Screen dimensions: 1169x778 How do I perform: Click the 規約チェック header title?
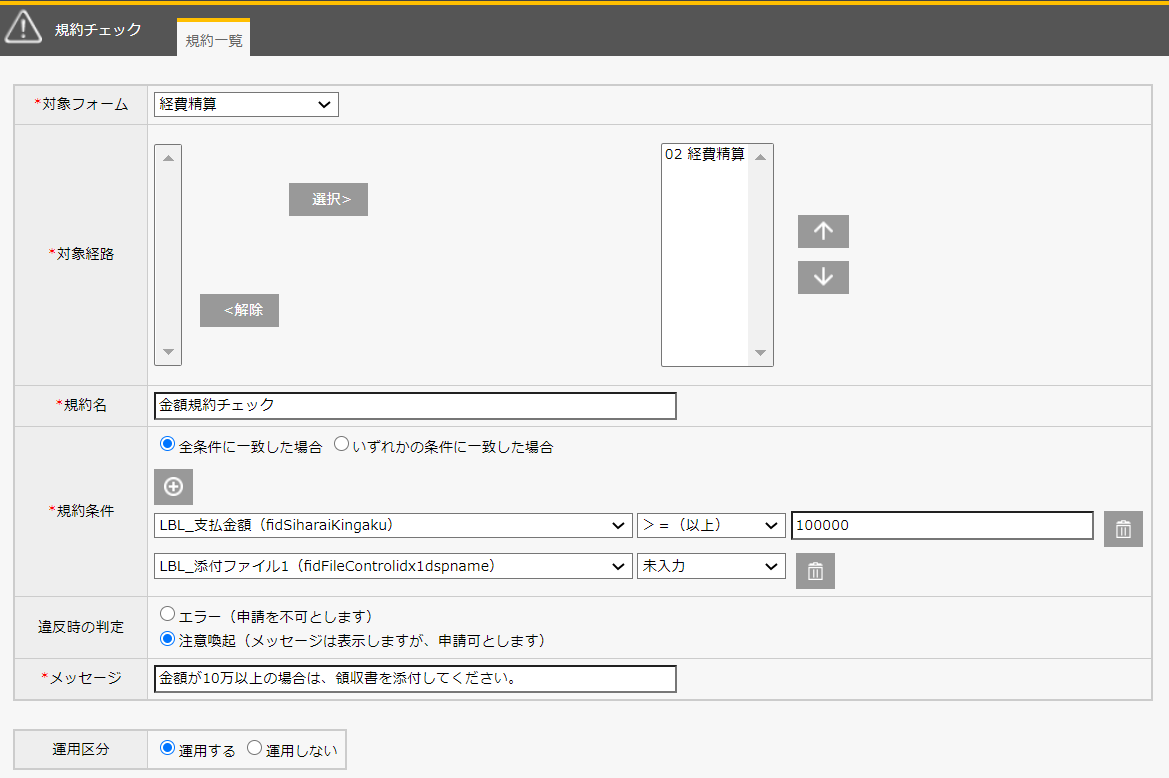[x=98, y=30]
